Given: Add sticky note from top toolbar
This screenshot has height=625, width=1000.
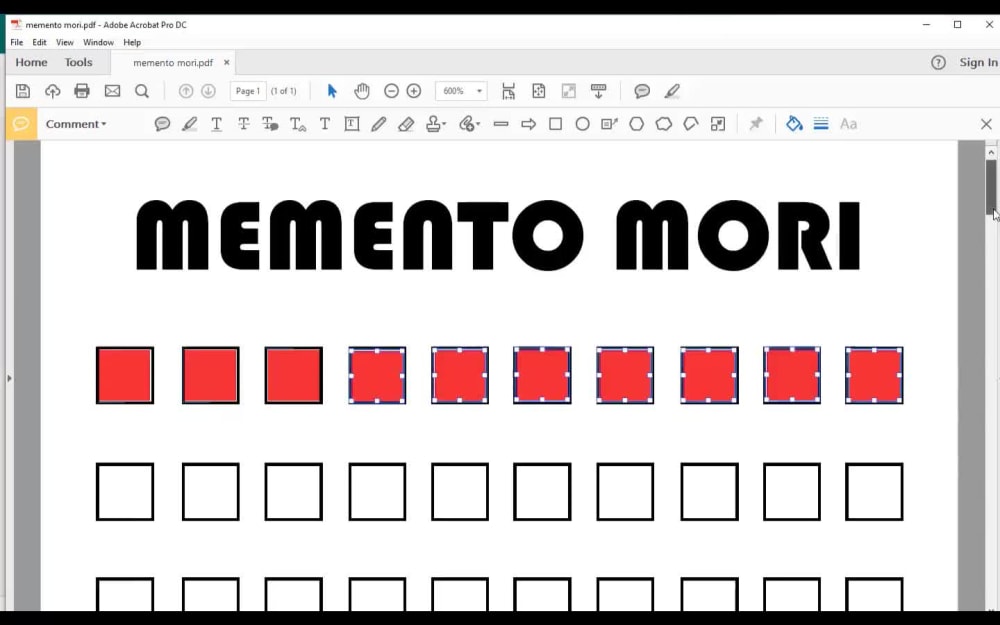Looking at the screenshot, I should pyautogui.click(x=642, y=91).
